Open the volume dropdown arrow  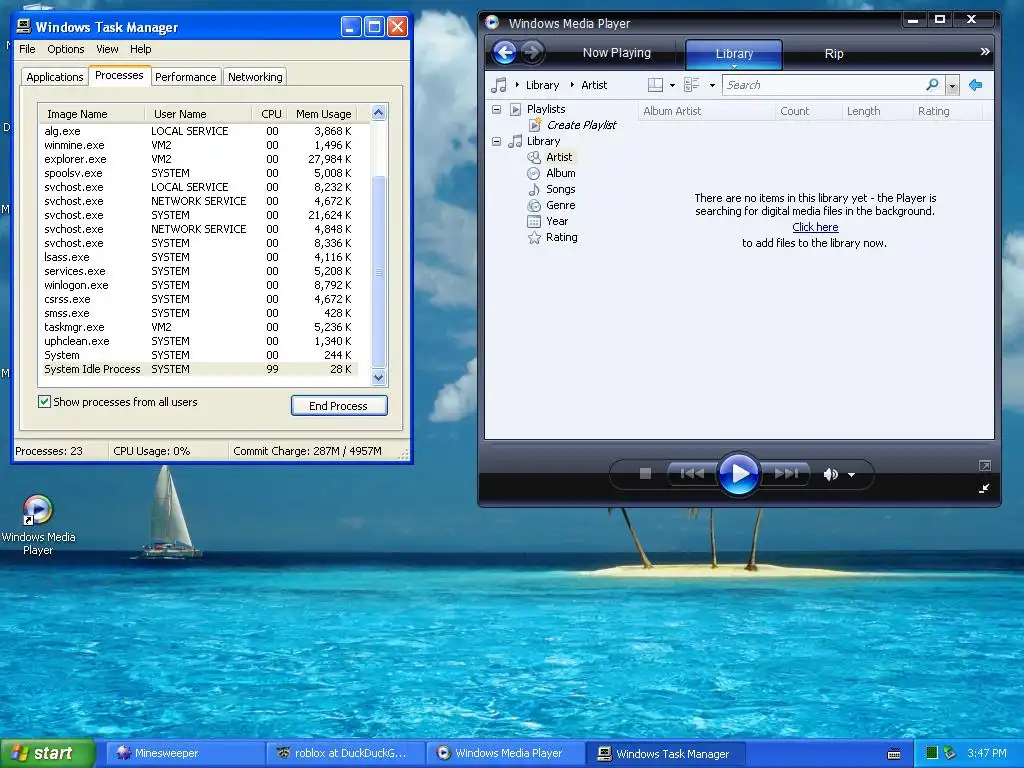[852, 475]
